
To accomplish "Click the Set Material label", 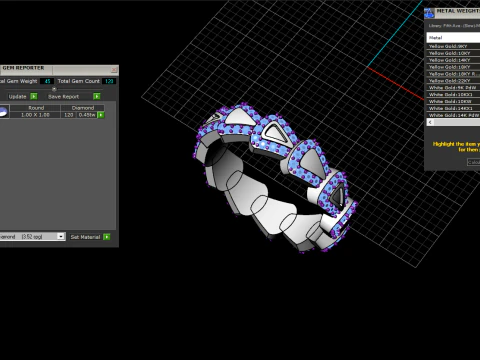I will coord(85,237).
